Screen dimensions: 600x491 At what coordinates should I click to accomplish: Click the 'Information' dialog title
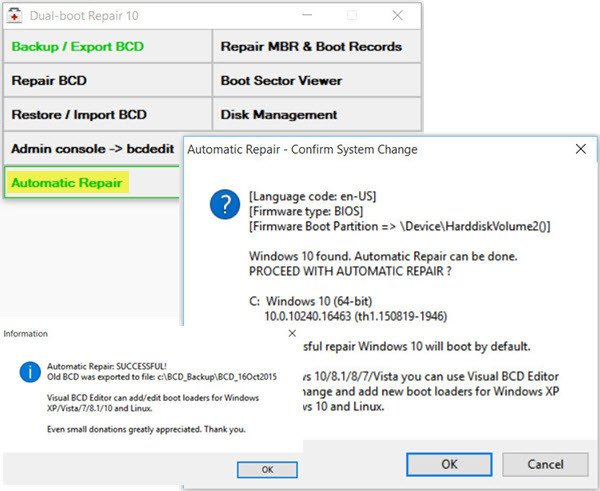(x=26, y=334)
